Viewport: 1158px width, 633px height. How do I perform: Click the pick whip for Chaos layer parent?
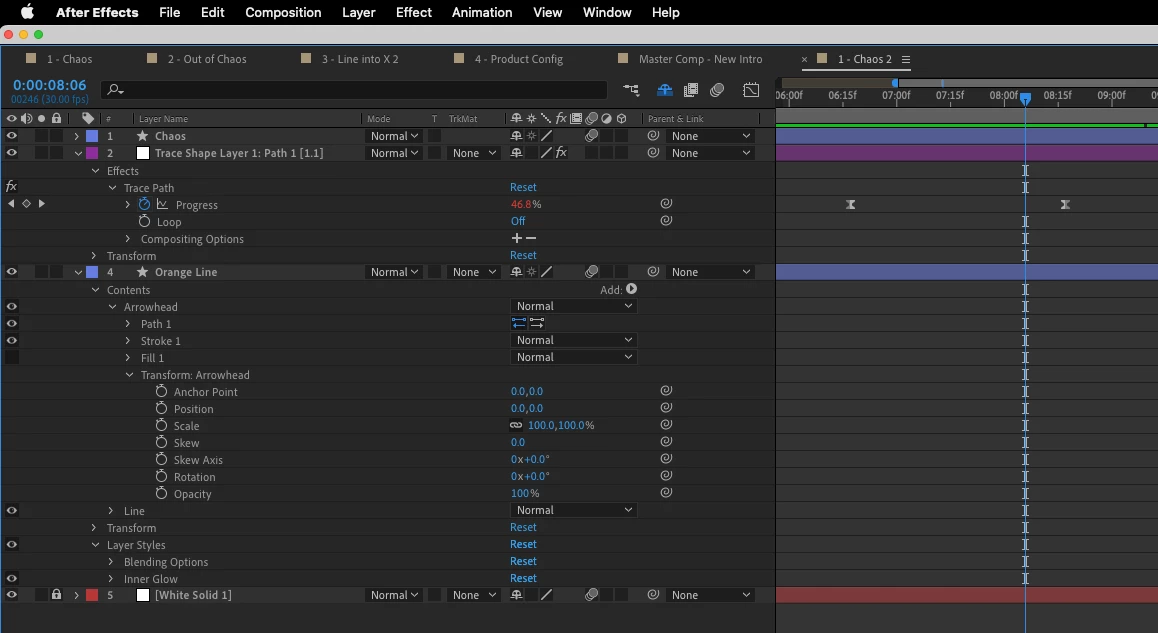coord(653,136)
